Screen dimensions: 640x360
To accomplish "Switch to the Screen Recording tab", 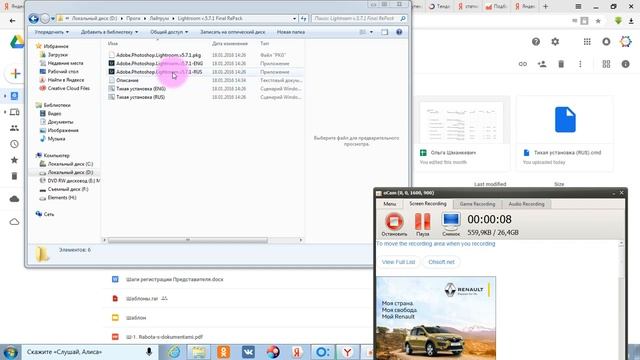I will click(x=428, y=204).
